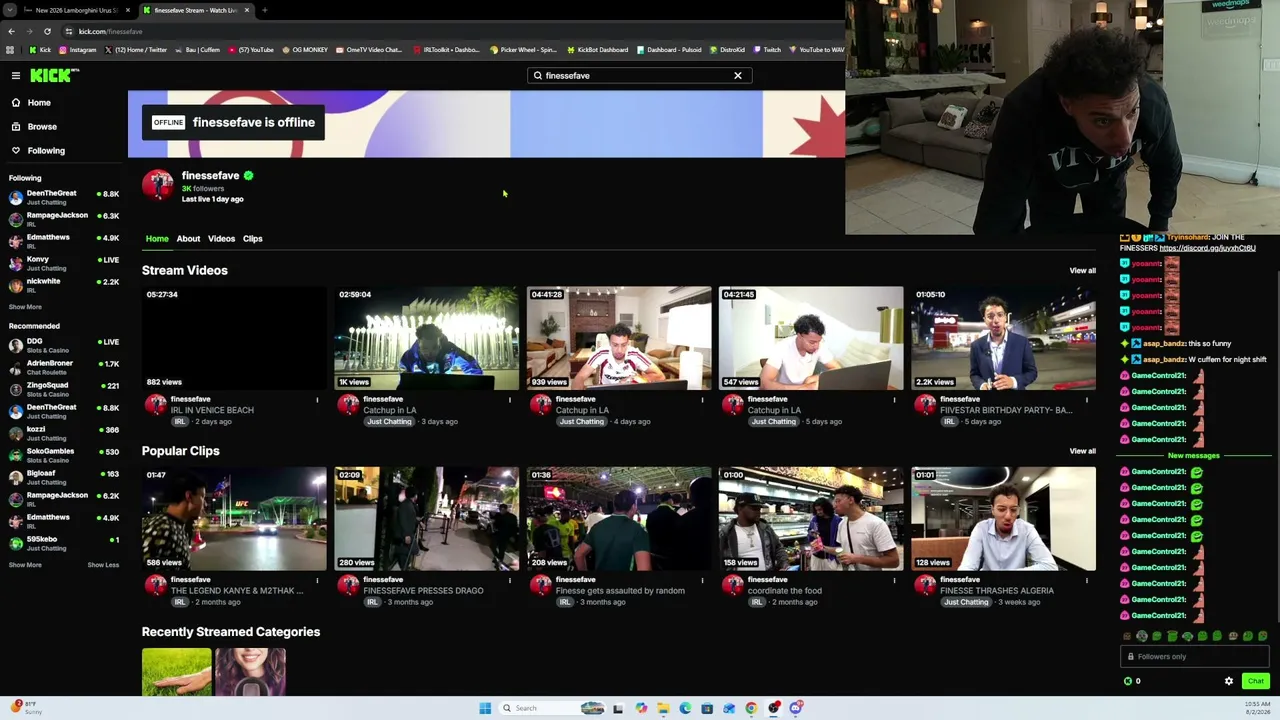The width and height of the screenshot is (1280, 720).
Task: Open Microsoft Edge from the taskbar
Action: click(x=685, y=708)
